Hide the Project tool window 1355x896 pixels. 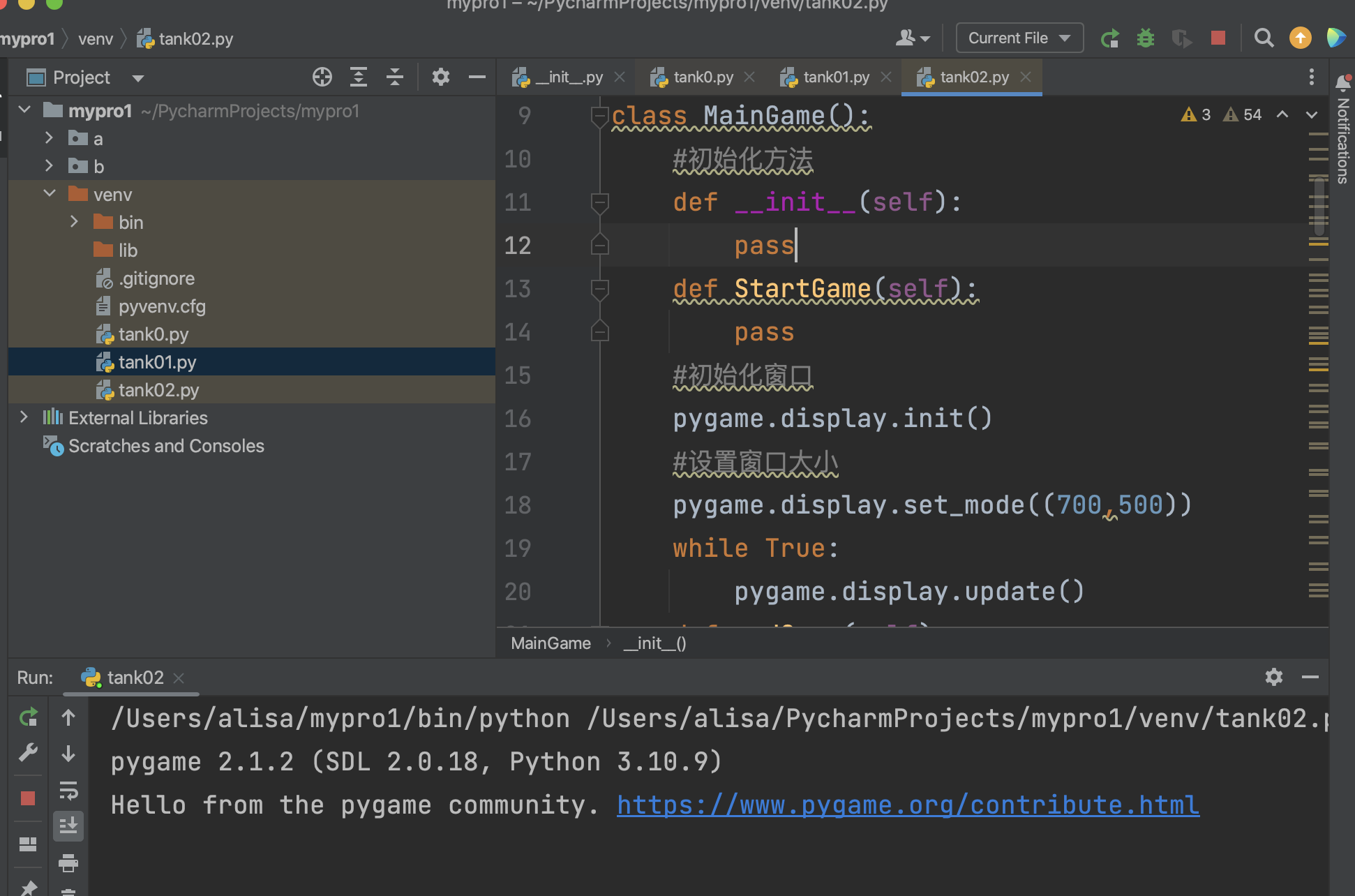pos(477,77)
